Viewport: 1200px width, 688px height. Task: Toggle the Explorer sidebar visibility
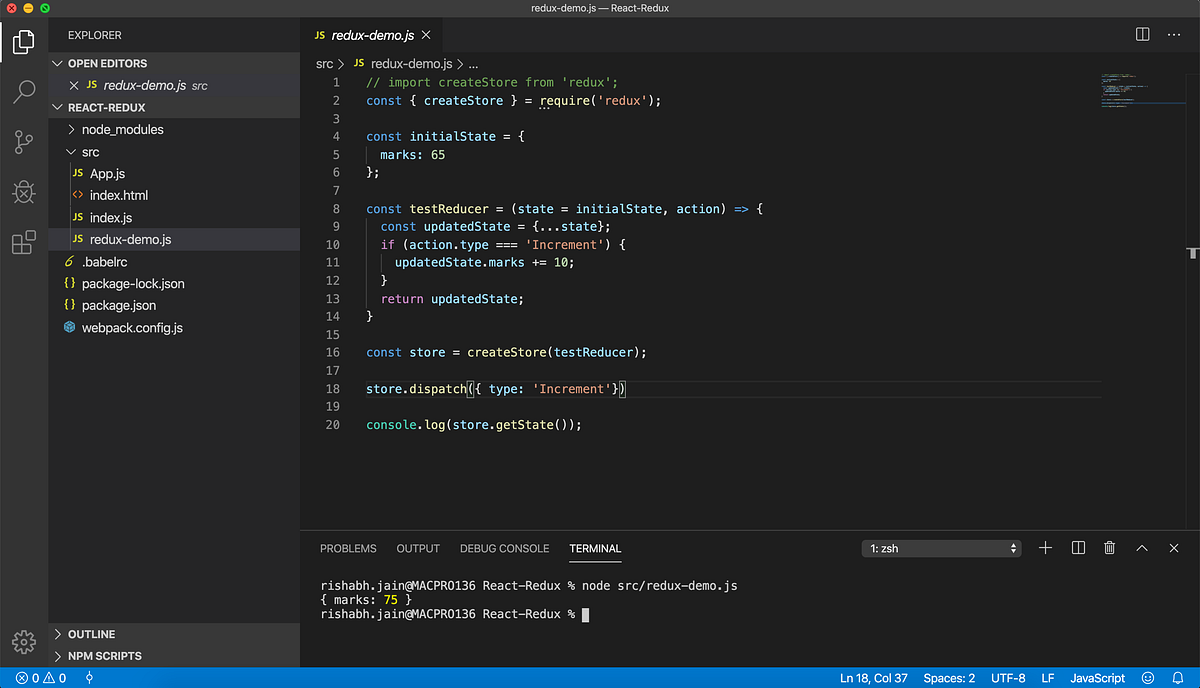coord(24,42)
